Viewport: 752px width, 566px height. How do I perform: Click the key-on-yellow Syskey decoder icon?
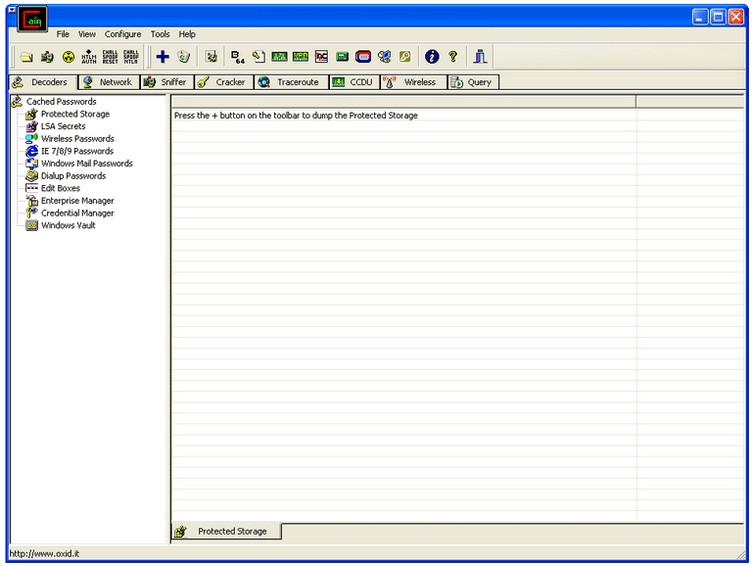pyautogui.click(x=405, y=57)
